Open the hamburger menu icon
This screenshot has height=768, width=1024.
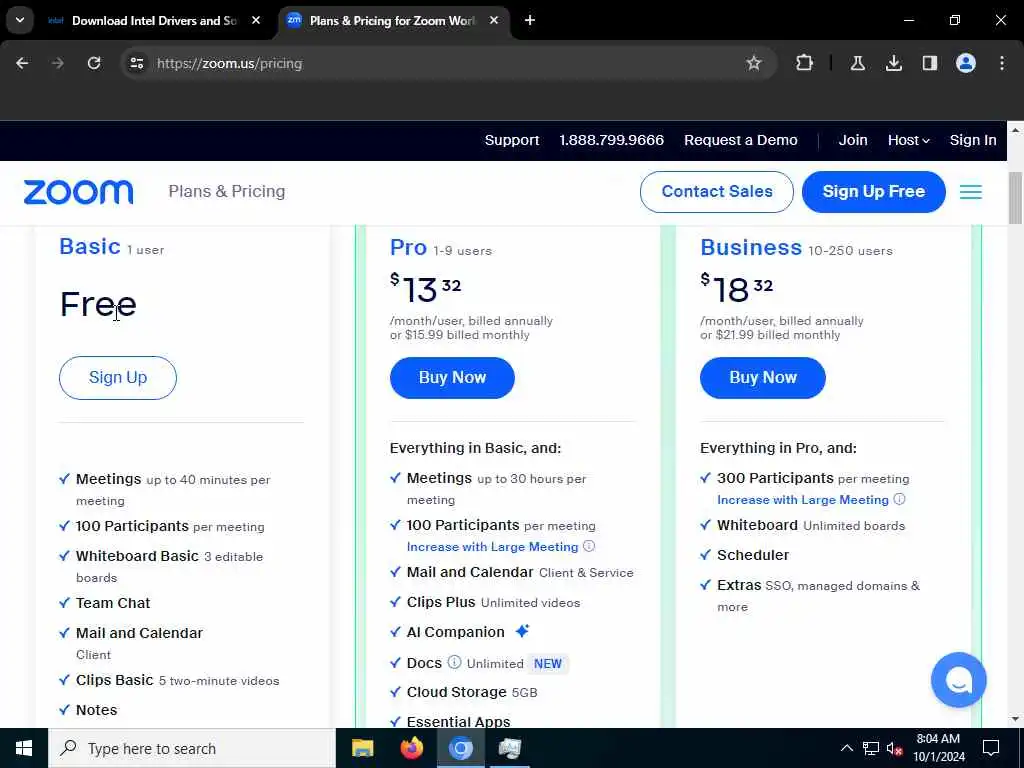click(x=970, y=192)
